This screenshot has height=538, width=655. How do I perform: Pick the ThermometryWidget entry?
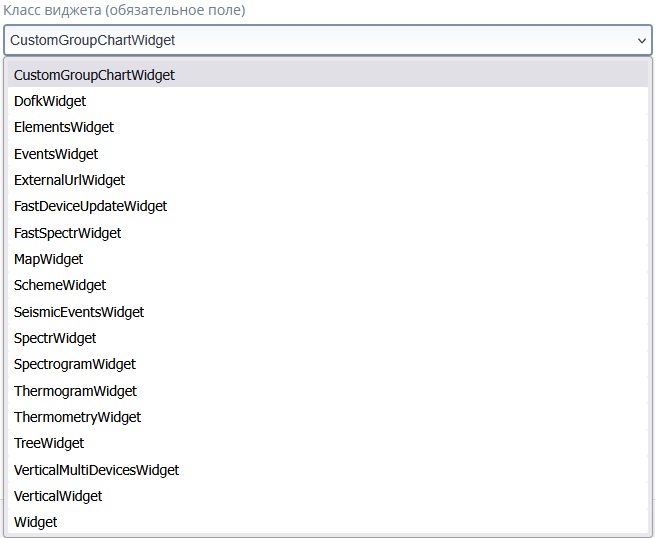[77, 417]
